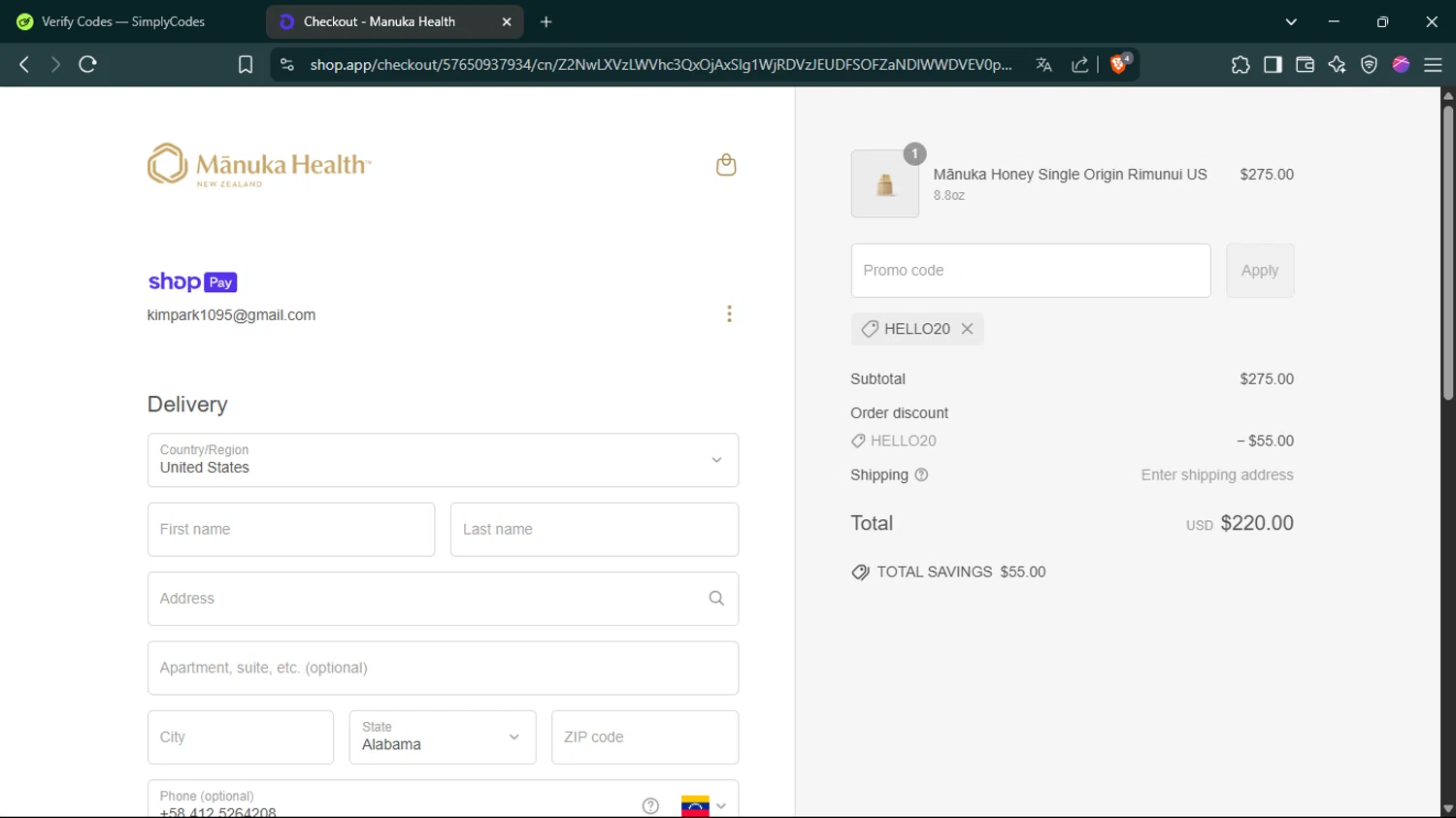Viewport: 1456px width, 818px height.
Task: Click the Manuka Health logo
Action: tap(259, 165)
